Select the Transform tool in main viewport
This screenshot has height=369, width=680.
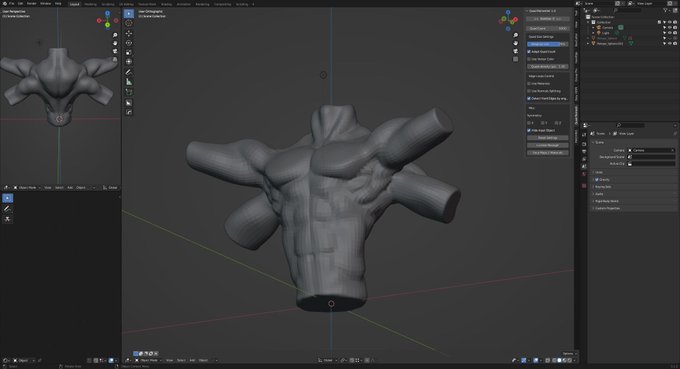pyautogui.click(x=129, y=62)
